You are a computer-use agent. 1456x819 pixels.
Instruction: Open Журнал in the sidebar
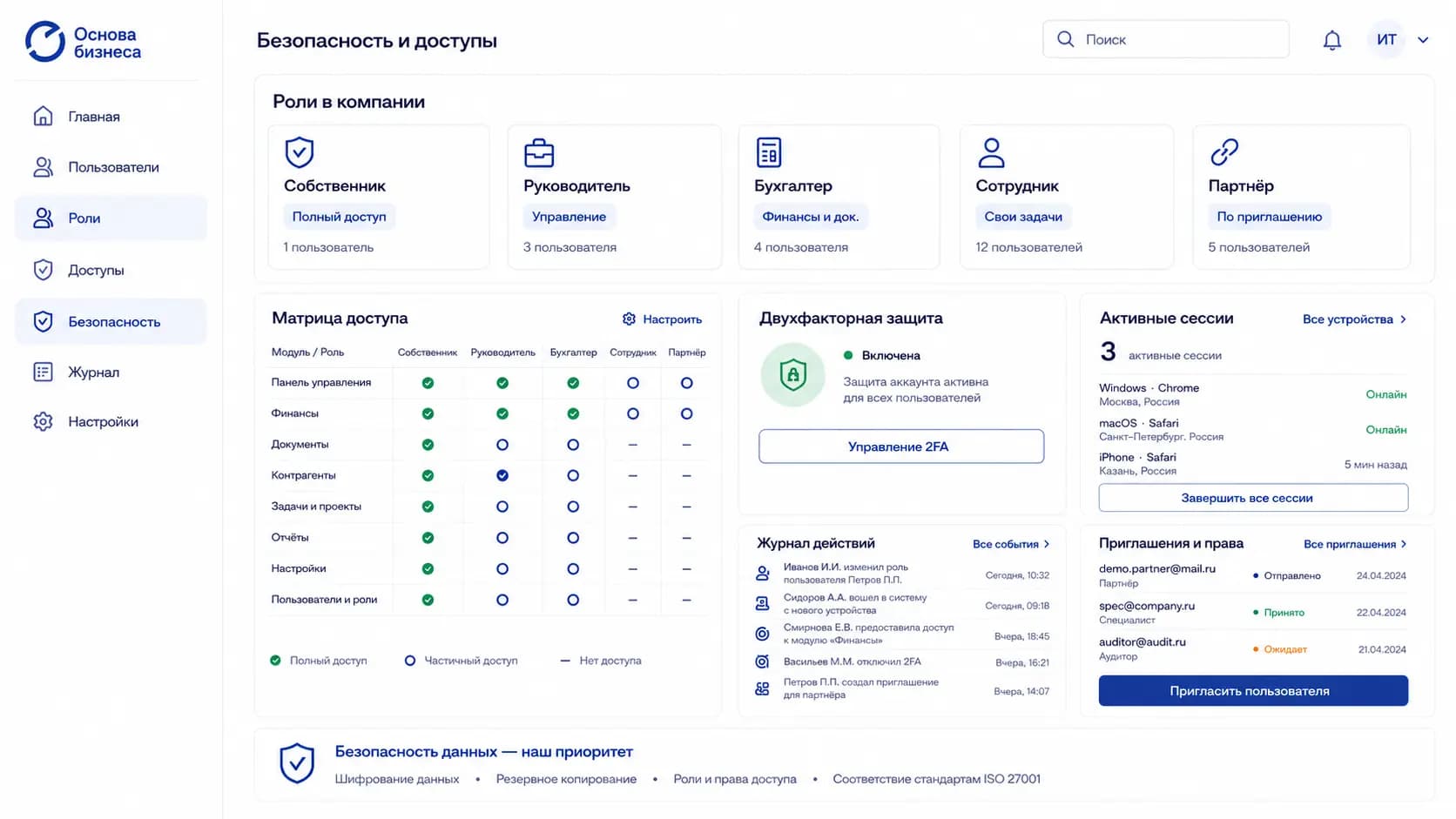point(111,372)
